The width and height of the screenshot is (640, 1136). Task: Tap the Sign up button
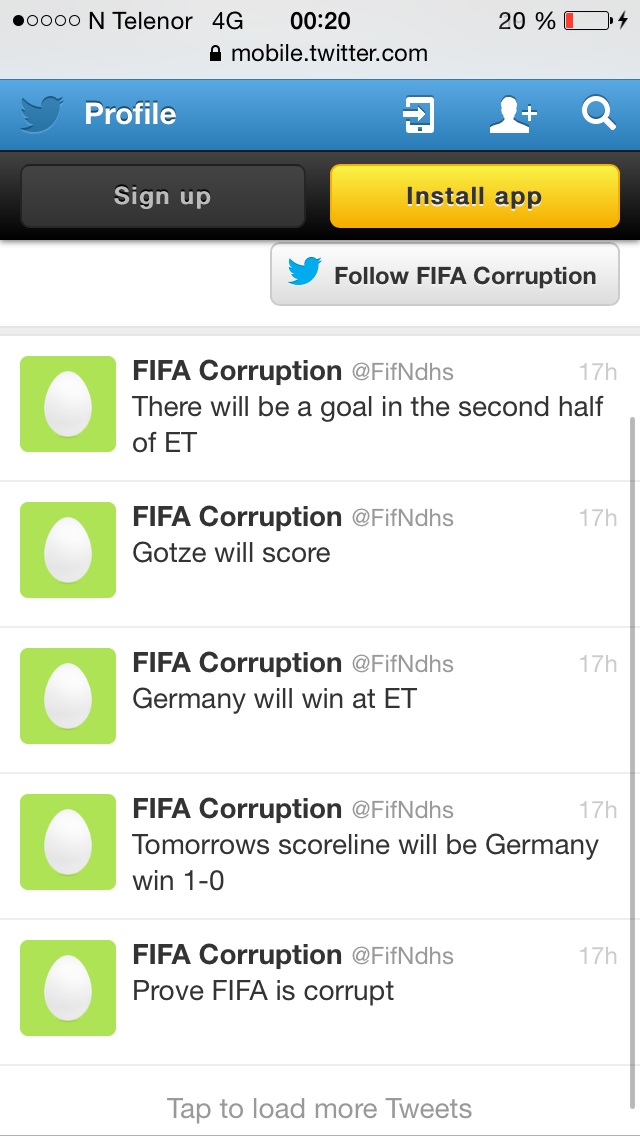click(162, 196)
